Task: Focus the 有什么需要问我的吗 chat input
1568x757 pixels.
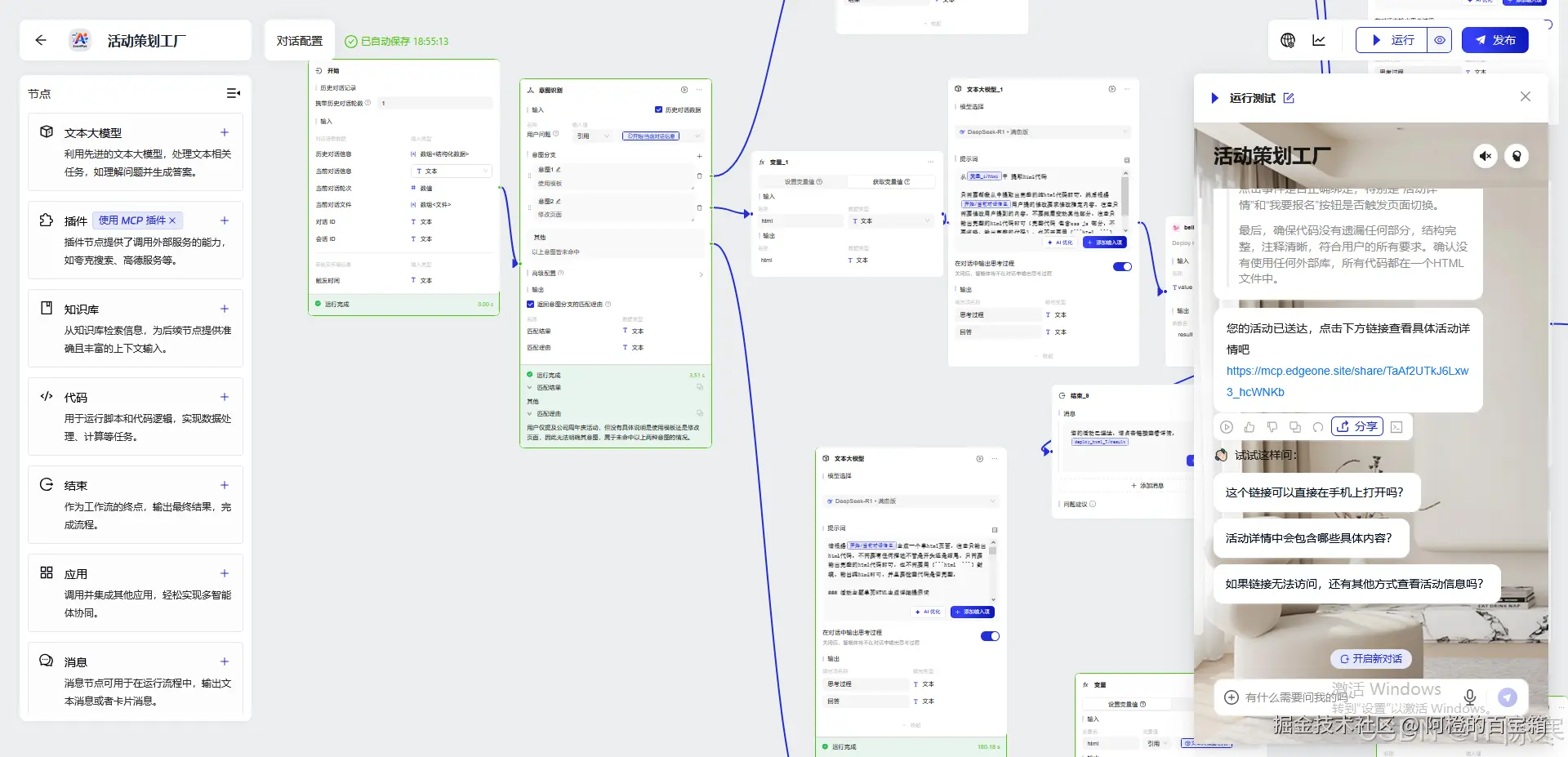Action: [1347, 697]
